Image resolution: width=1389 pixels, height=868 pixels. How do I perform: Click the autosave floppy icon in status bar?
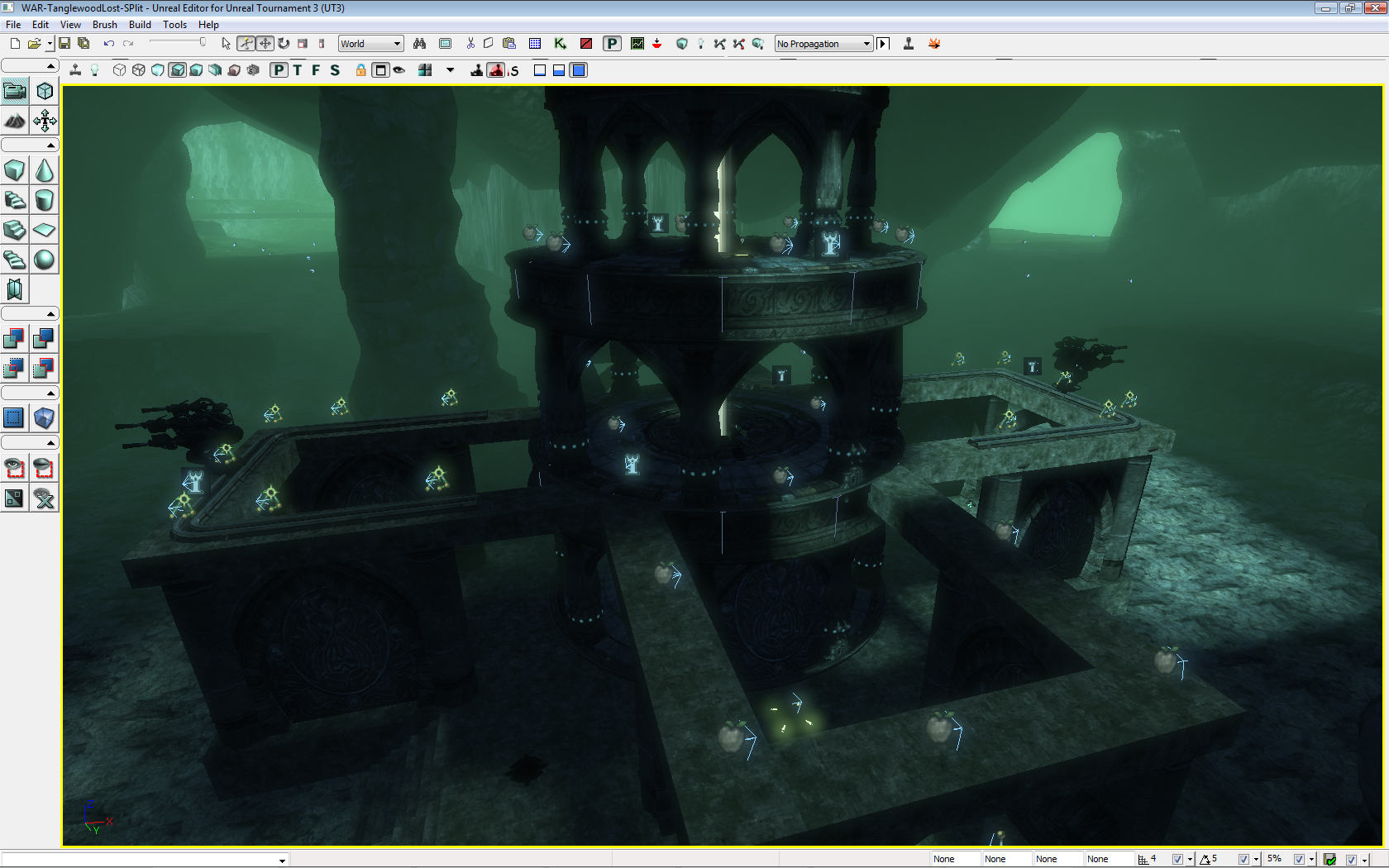[x=1329, y=860]
